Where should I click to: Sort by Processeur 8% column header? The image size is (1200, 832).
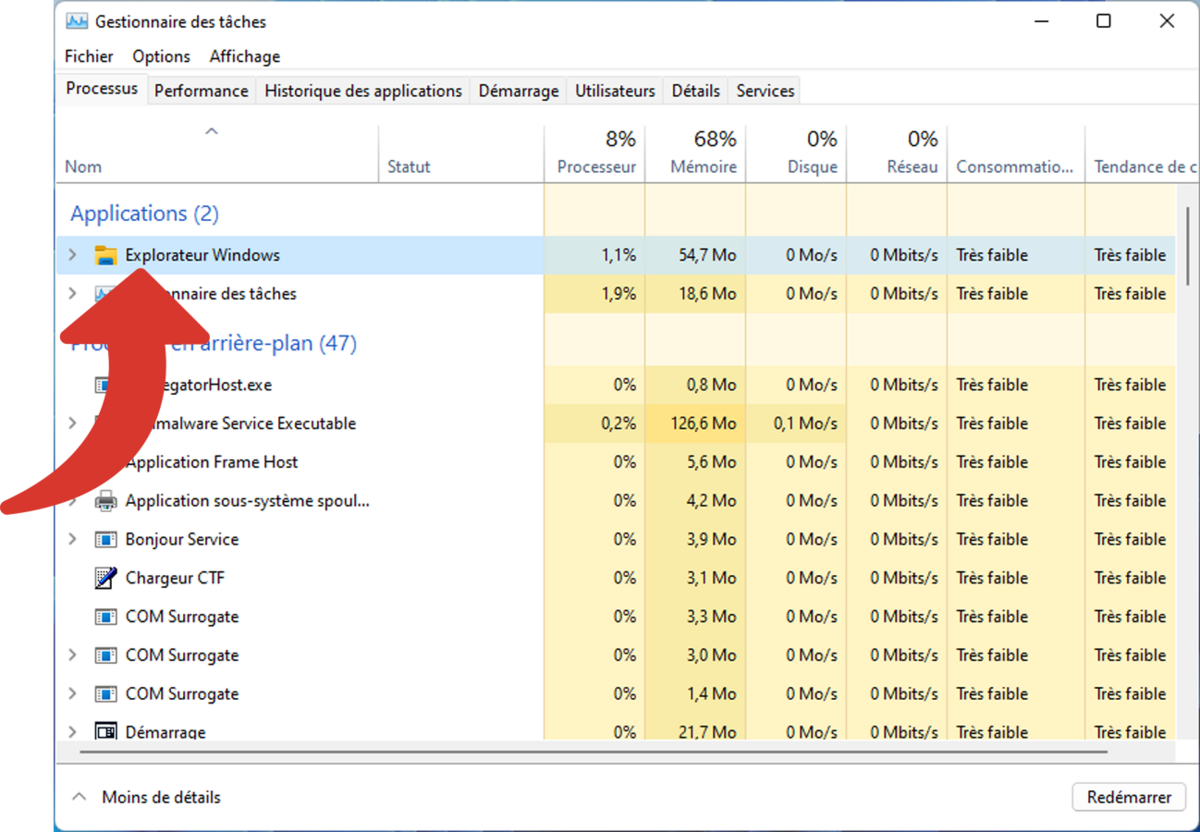595,153
